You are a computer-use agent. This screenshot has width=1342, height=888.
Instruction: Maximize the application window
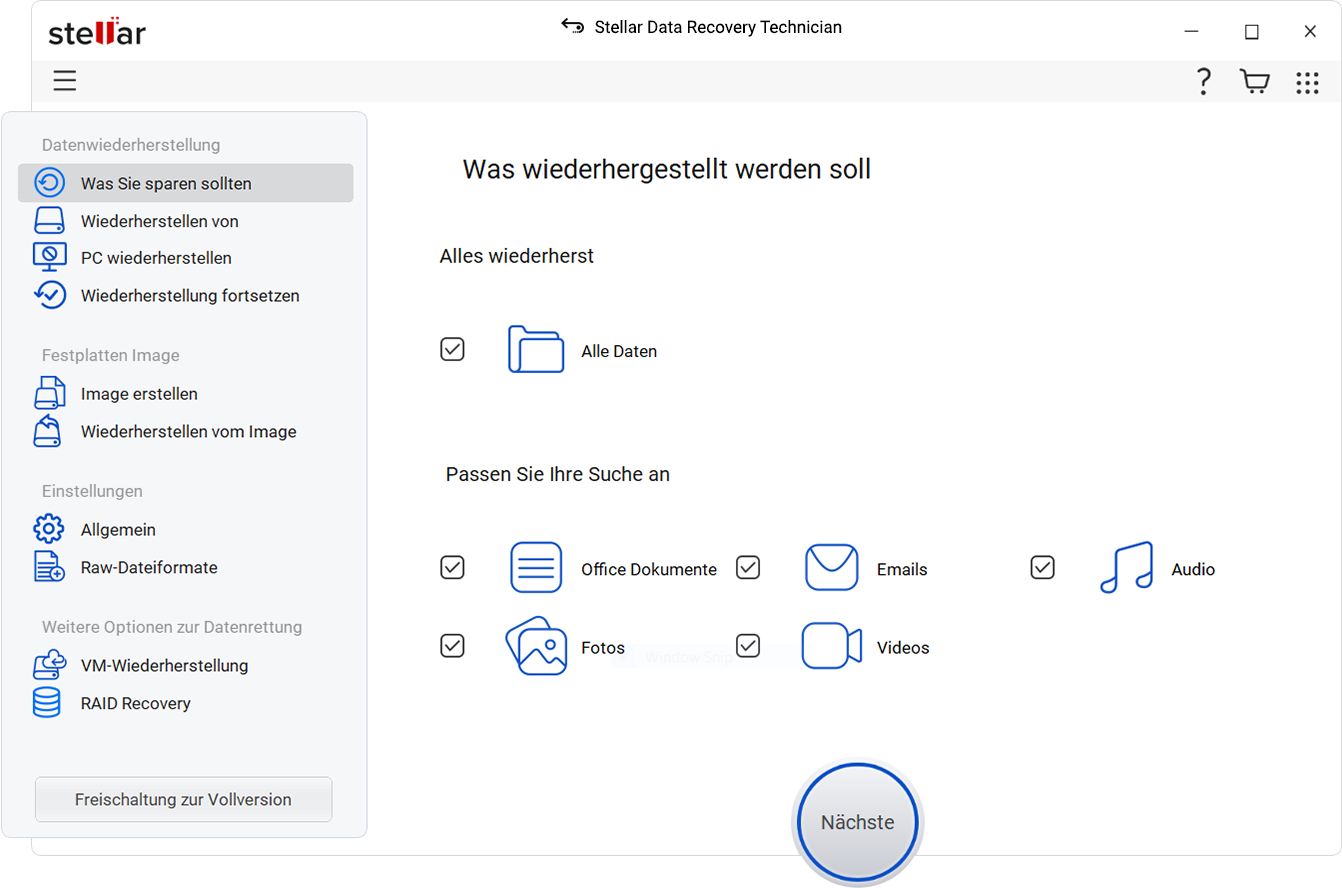[x=1251, y=31]
